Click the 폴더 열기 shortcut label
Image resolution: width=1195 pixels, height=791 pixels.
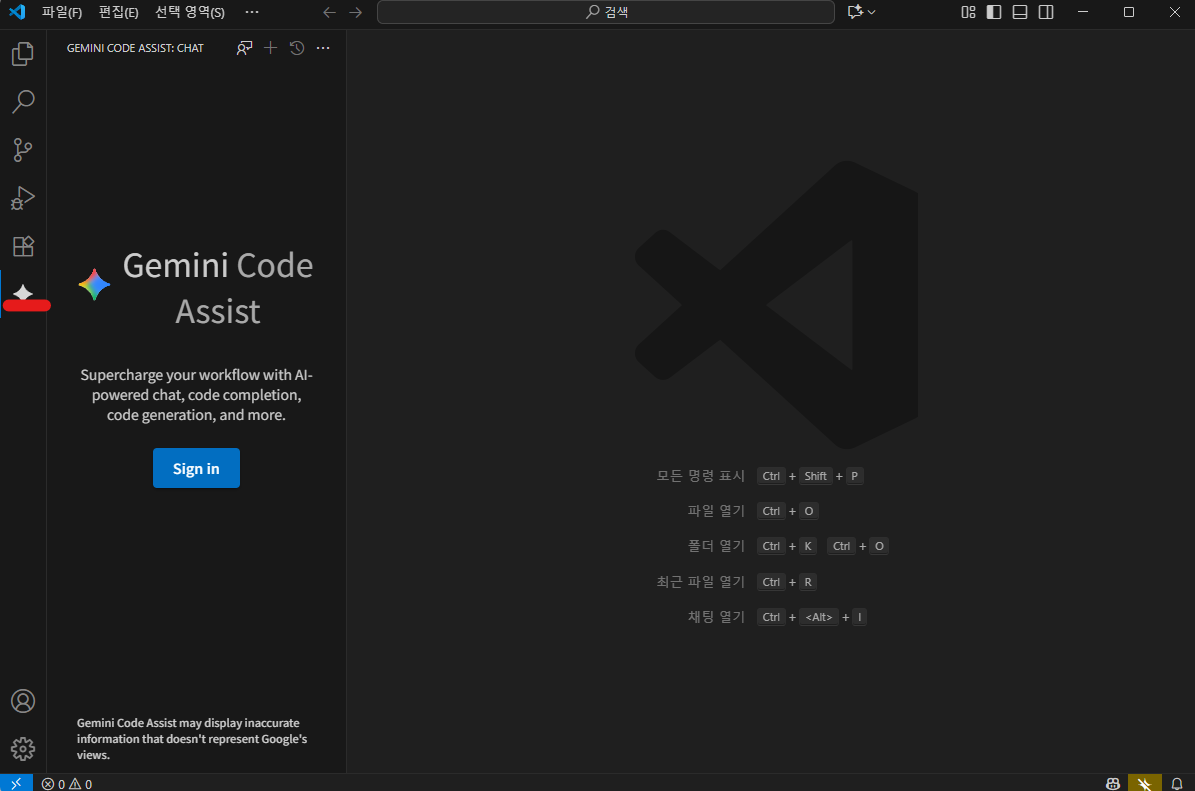point(716,546)
